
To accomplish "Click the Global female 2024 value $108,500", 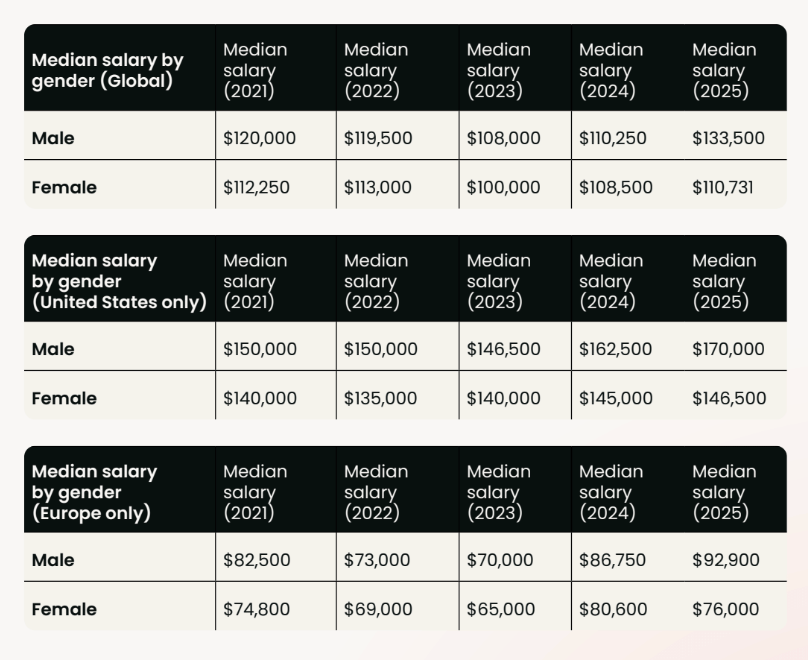I will pos(616,187).
